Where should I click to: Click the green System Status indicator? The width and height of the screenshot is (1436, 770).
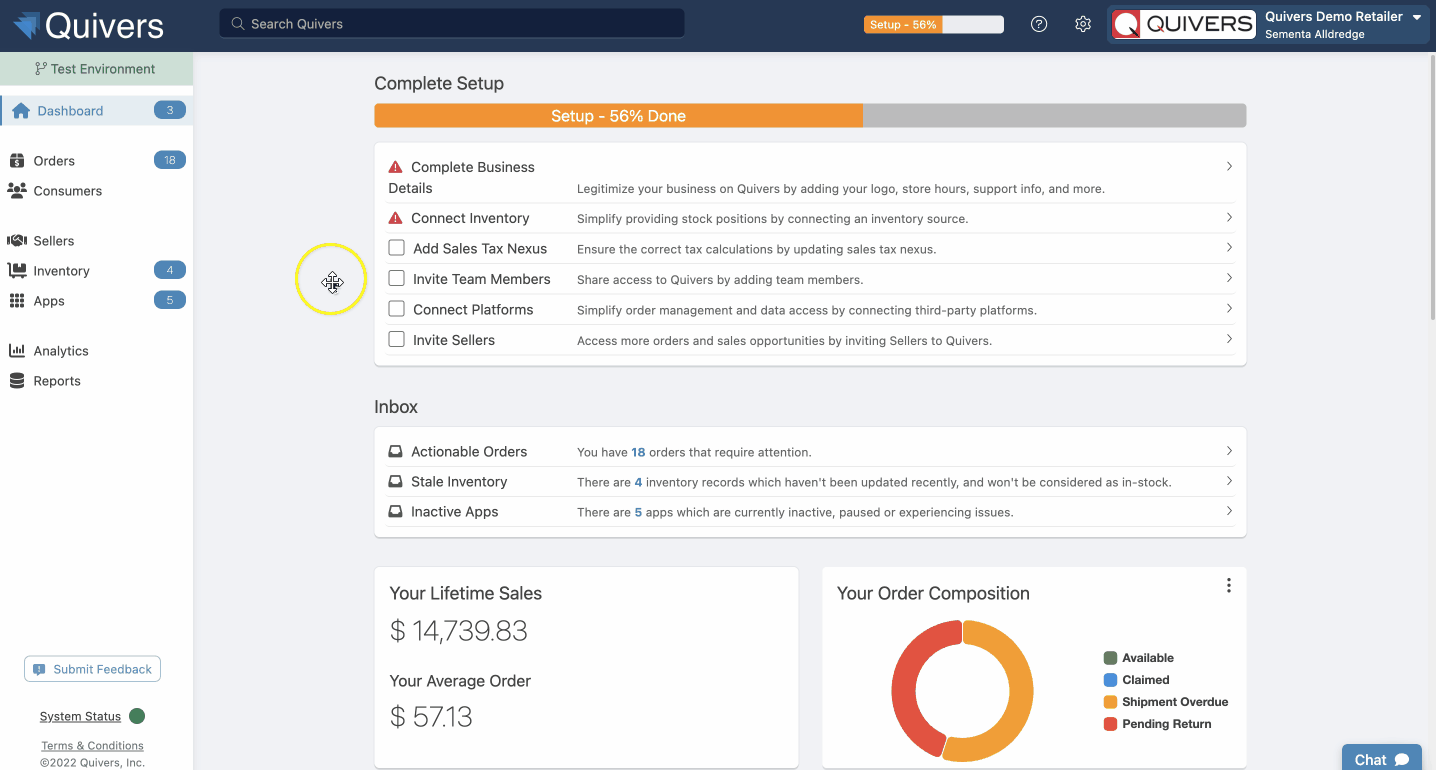coord(137,716)
